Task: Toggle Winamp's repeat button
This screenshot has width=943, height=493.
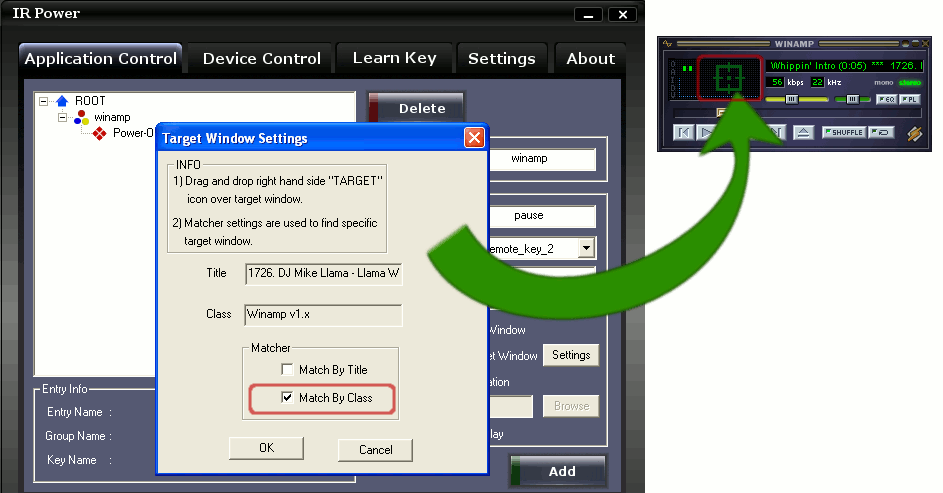Action: click(881, 132)
